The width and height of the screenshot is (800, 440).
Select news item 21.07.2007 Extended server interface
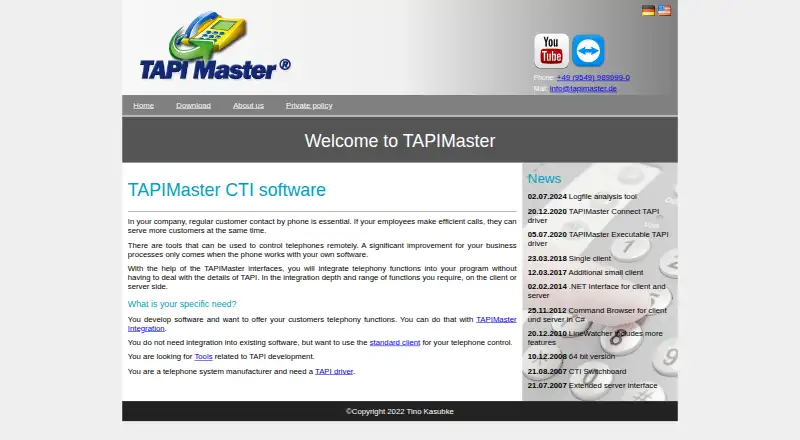(x=592, y=385)
